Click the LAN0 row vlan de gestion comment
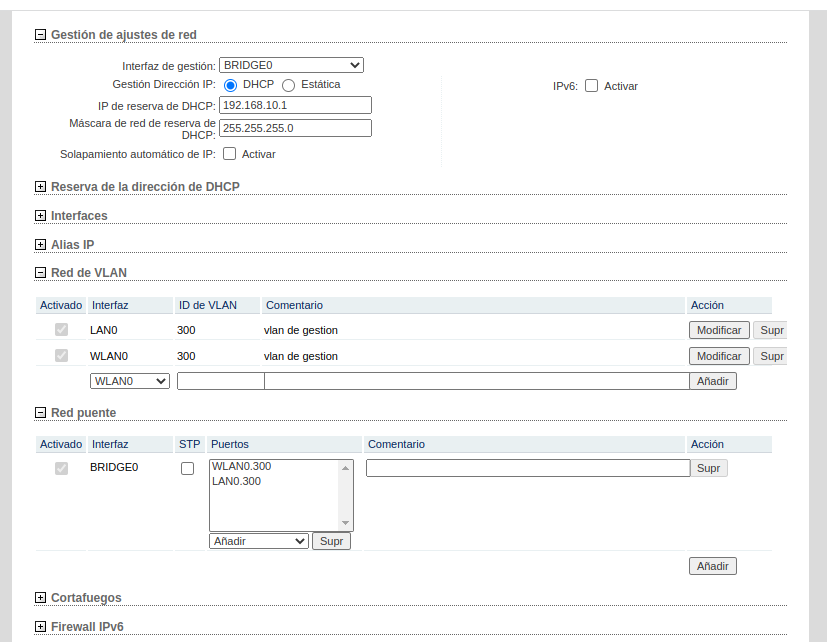Viewport: 827px width, 642px height. click(301, 330)
